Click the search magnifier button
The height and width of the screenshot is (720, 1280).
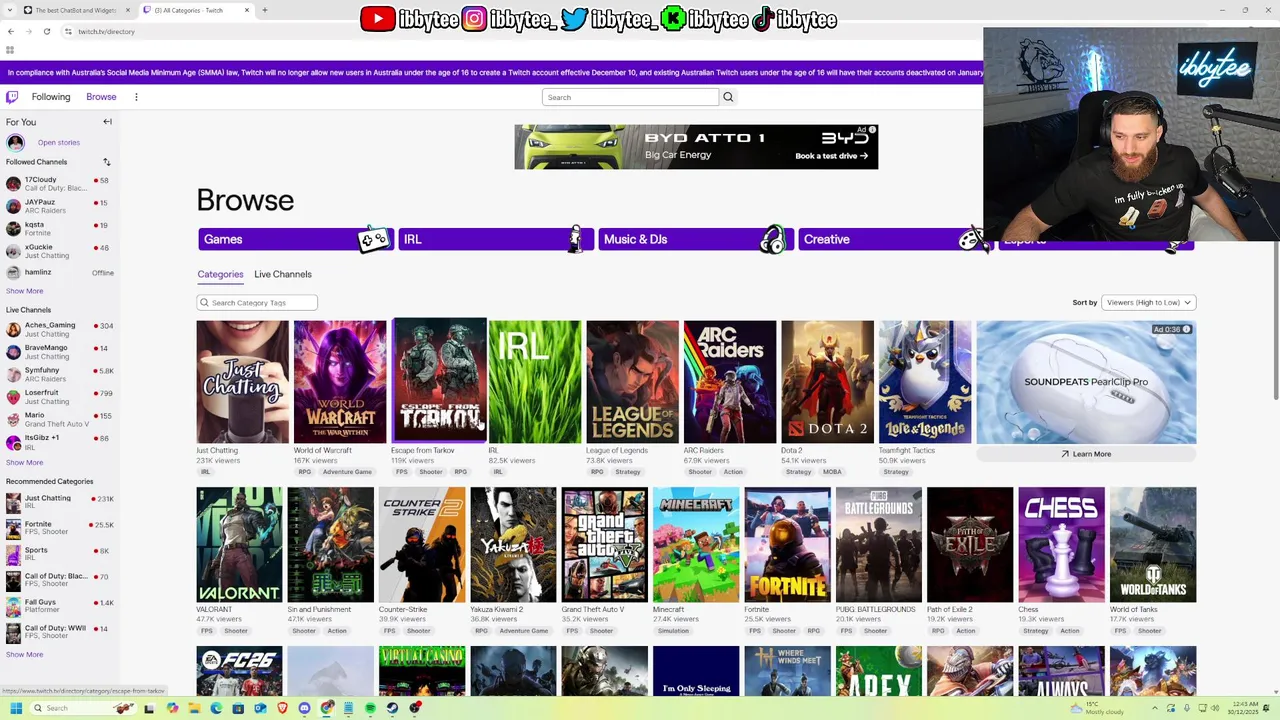tap(728, 97)
